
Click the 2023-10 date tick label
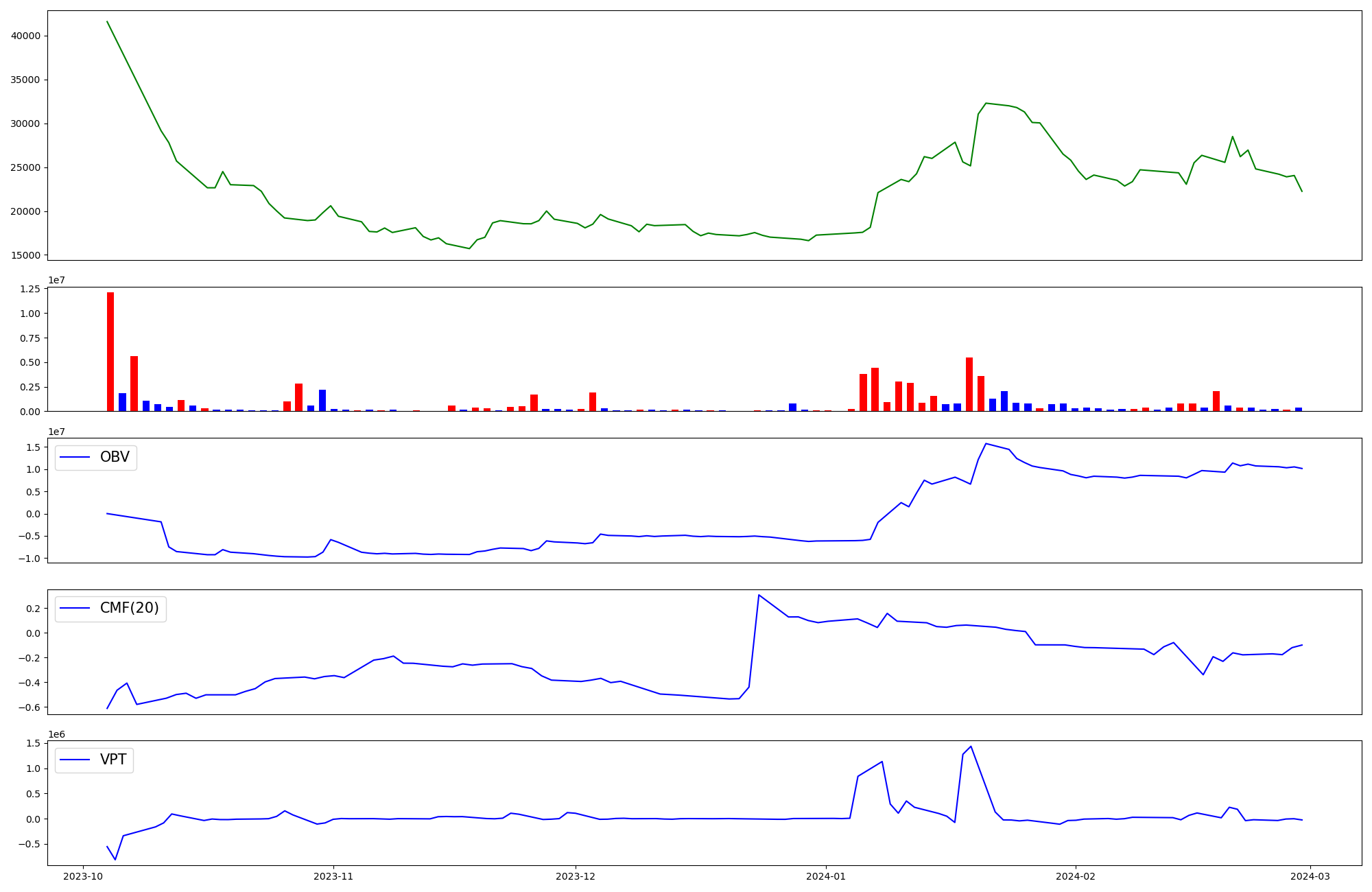[x=83, y=876]
